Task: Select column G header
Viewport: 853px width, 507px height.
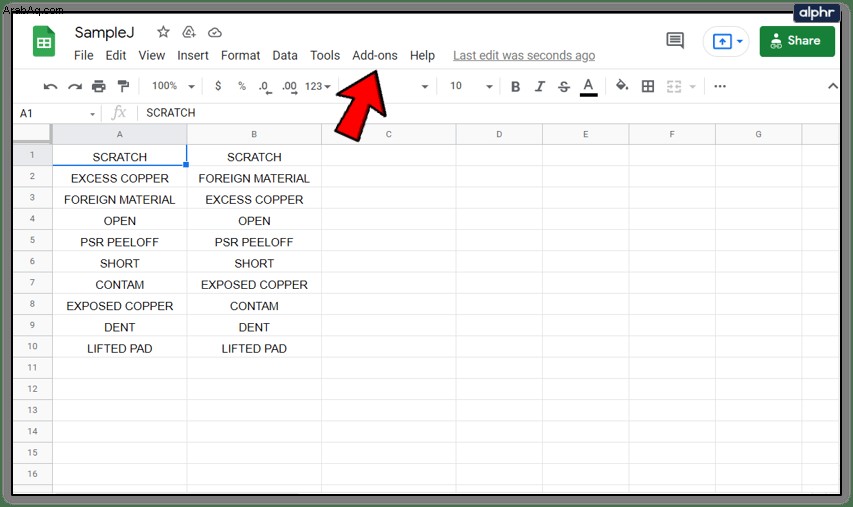Action: [x=758, y=134]
